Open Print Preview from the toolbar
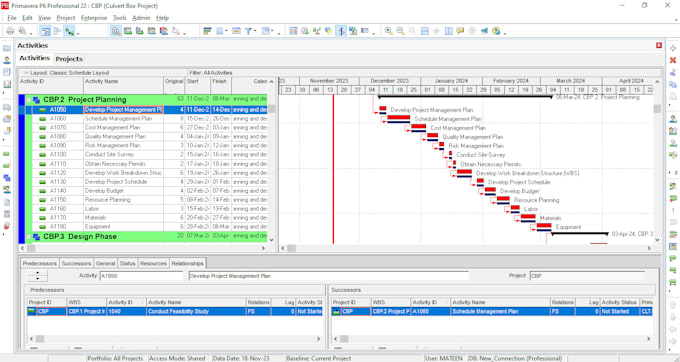 point(22,31)
